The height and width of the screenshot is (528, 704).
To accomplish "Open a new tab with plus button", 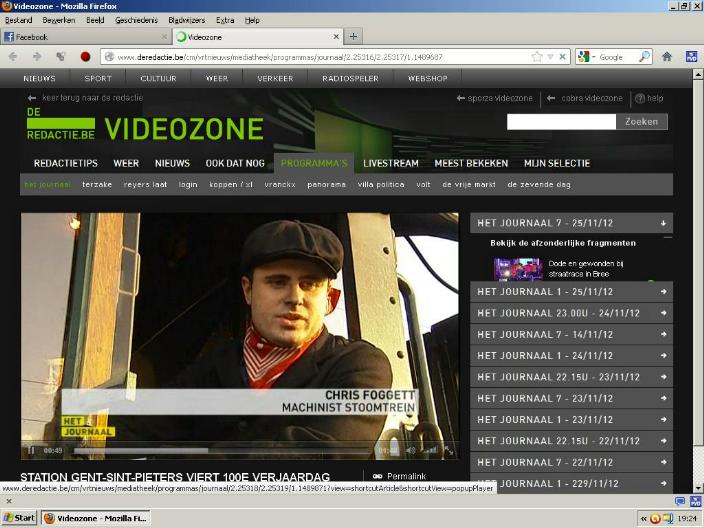I will point(353,37).
